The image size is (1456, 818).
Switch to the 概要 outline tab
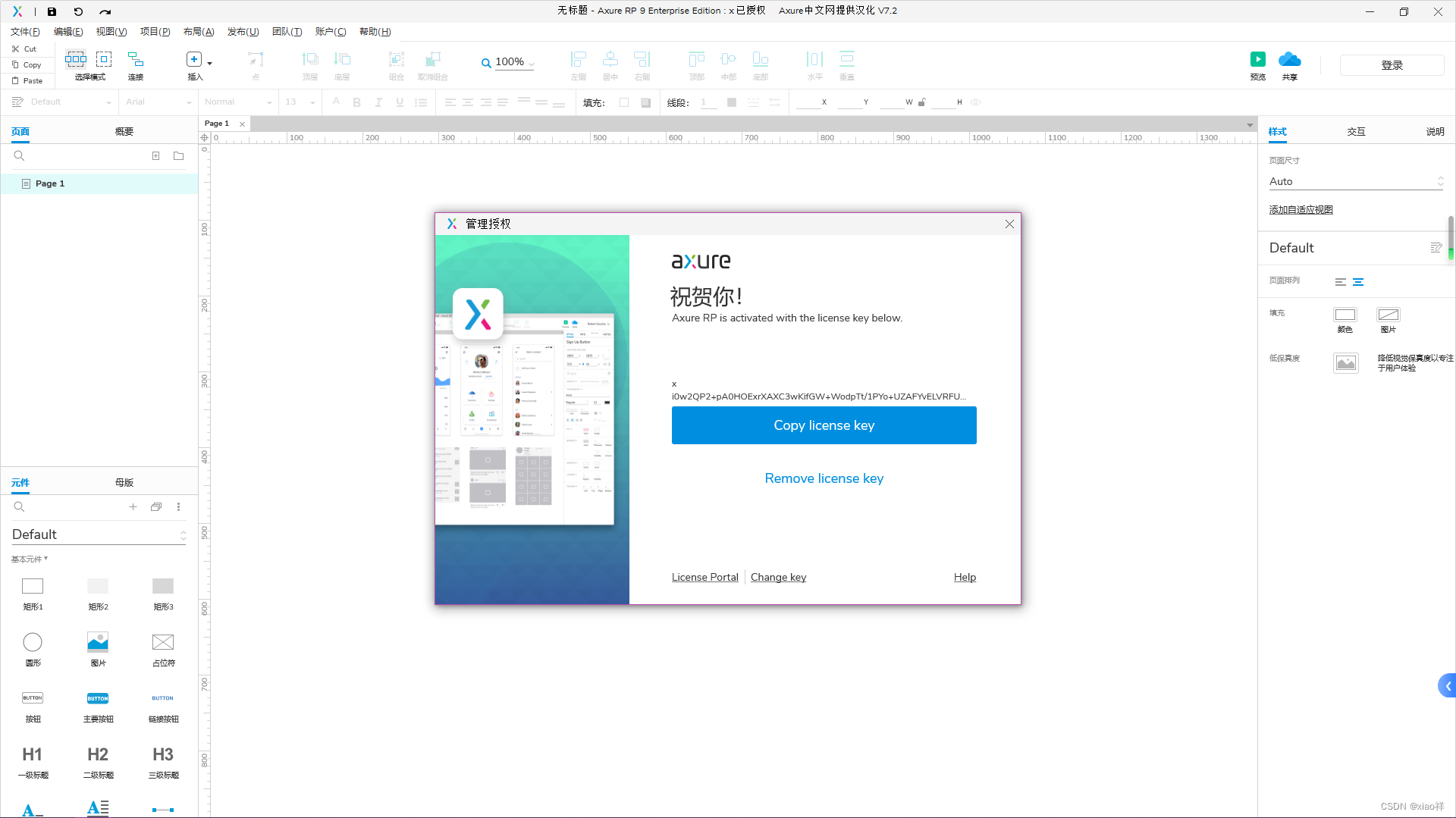coord(124,132)
